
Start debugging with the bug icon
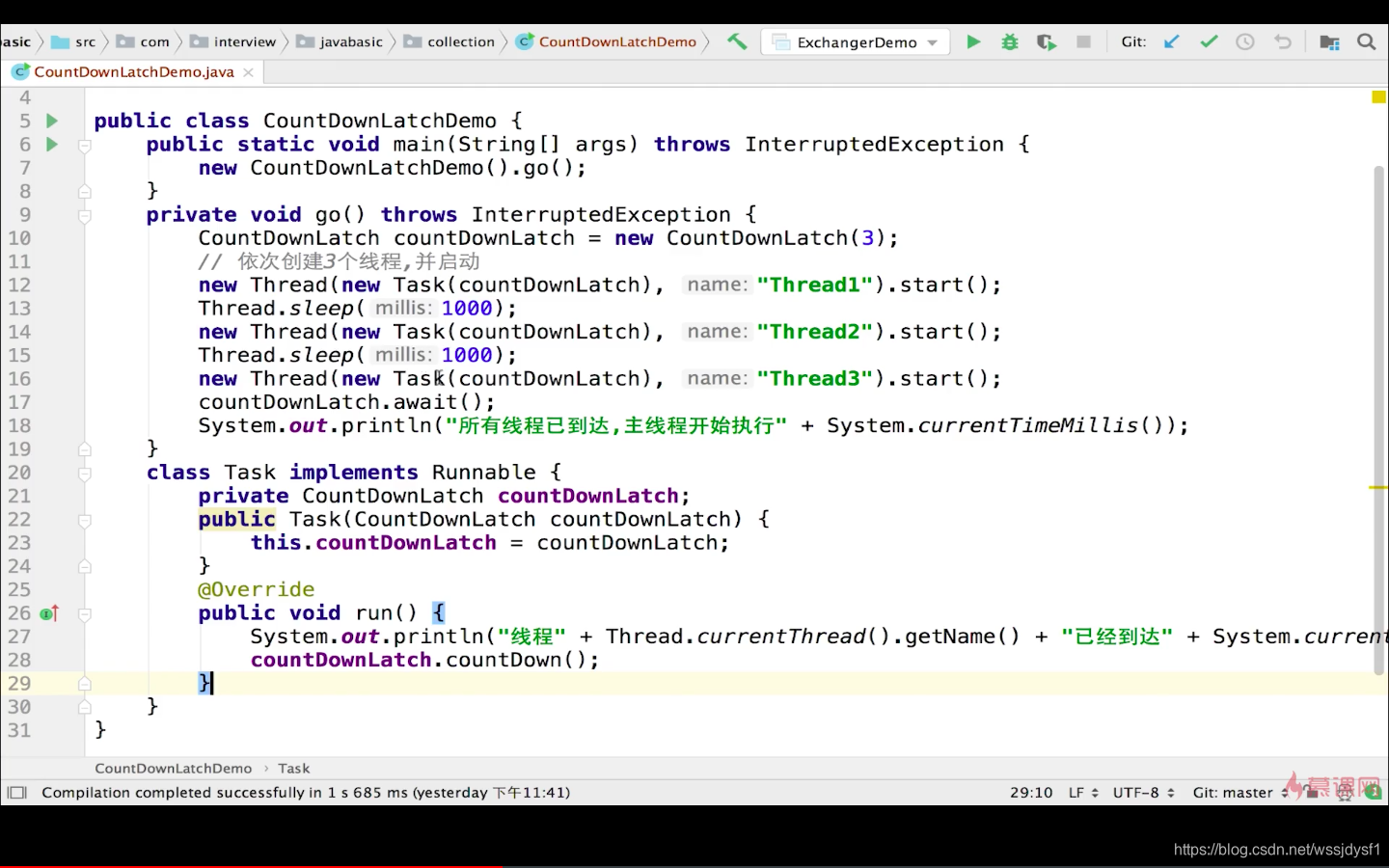pyautogui.click(x=1010, y=41)
